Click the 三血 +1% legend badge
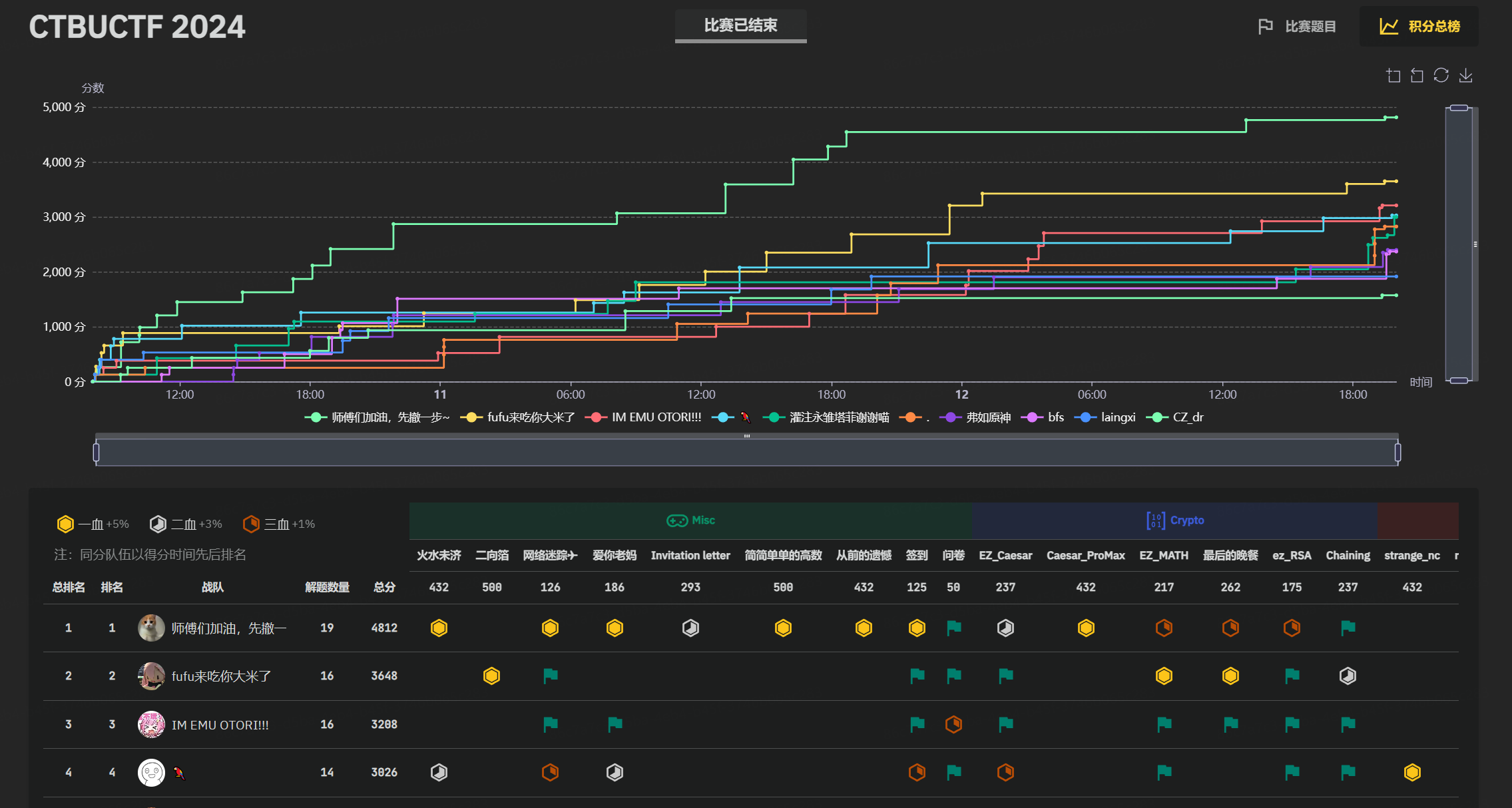 pyautogui.click(x=278, y=524)
